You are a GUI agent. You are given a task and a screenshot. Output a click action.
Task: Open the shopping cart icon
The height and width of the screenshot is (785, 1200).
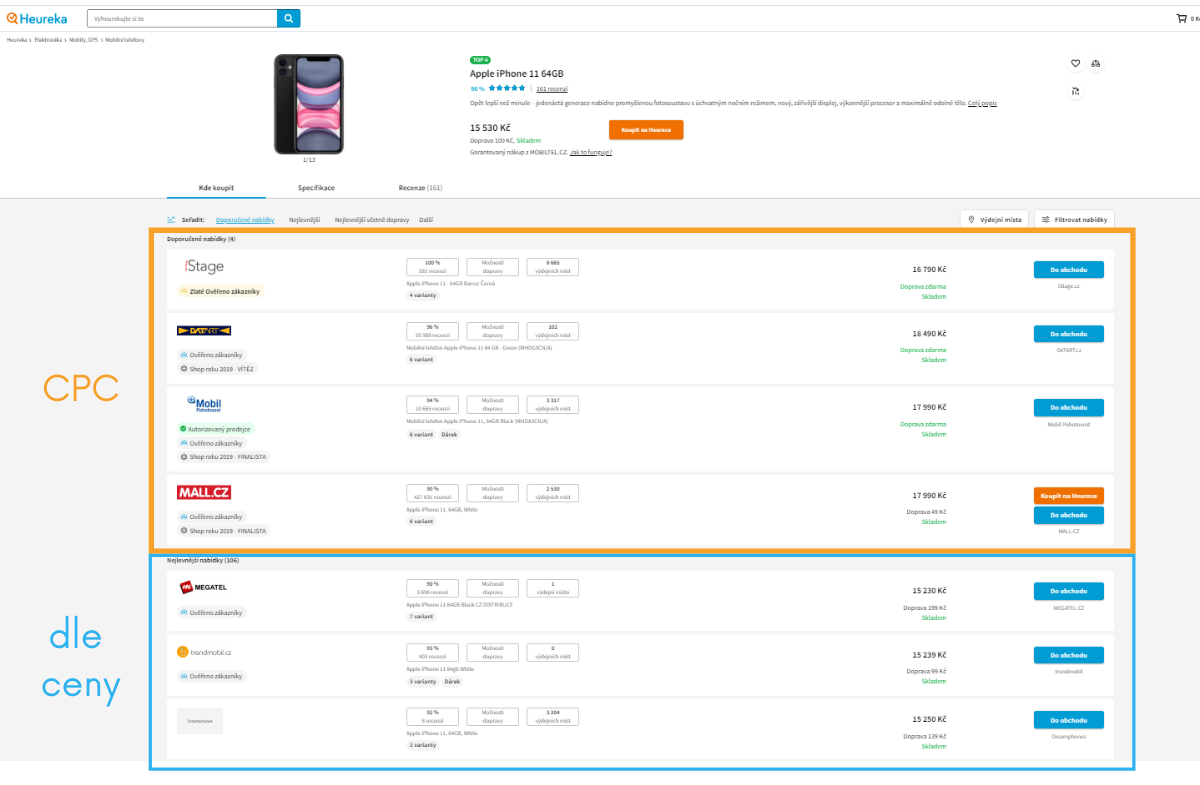click(1181, 18)
